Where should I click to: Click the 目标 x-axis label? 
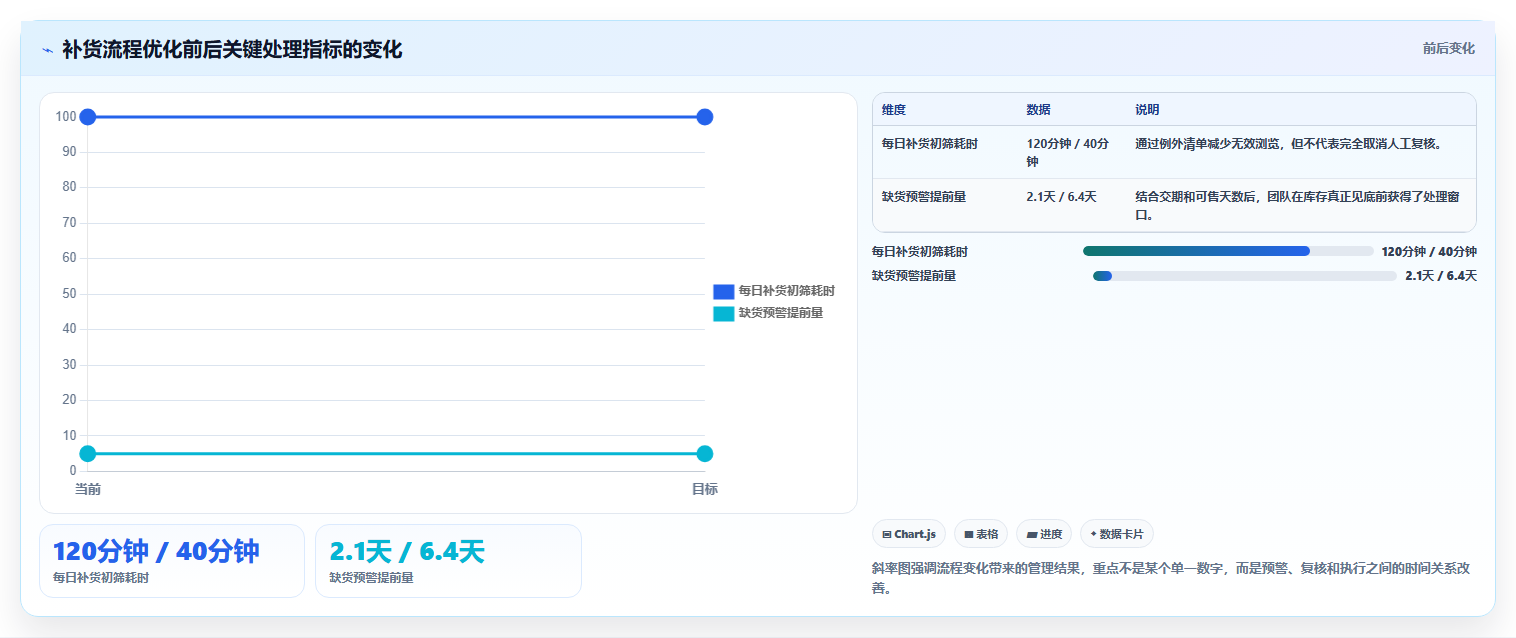(704, 489)
